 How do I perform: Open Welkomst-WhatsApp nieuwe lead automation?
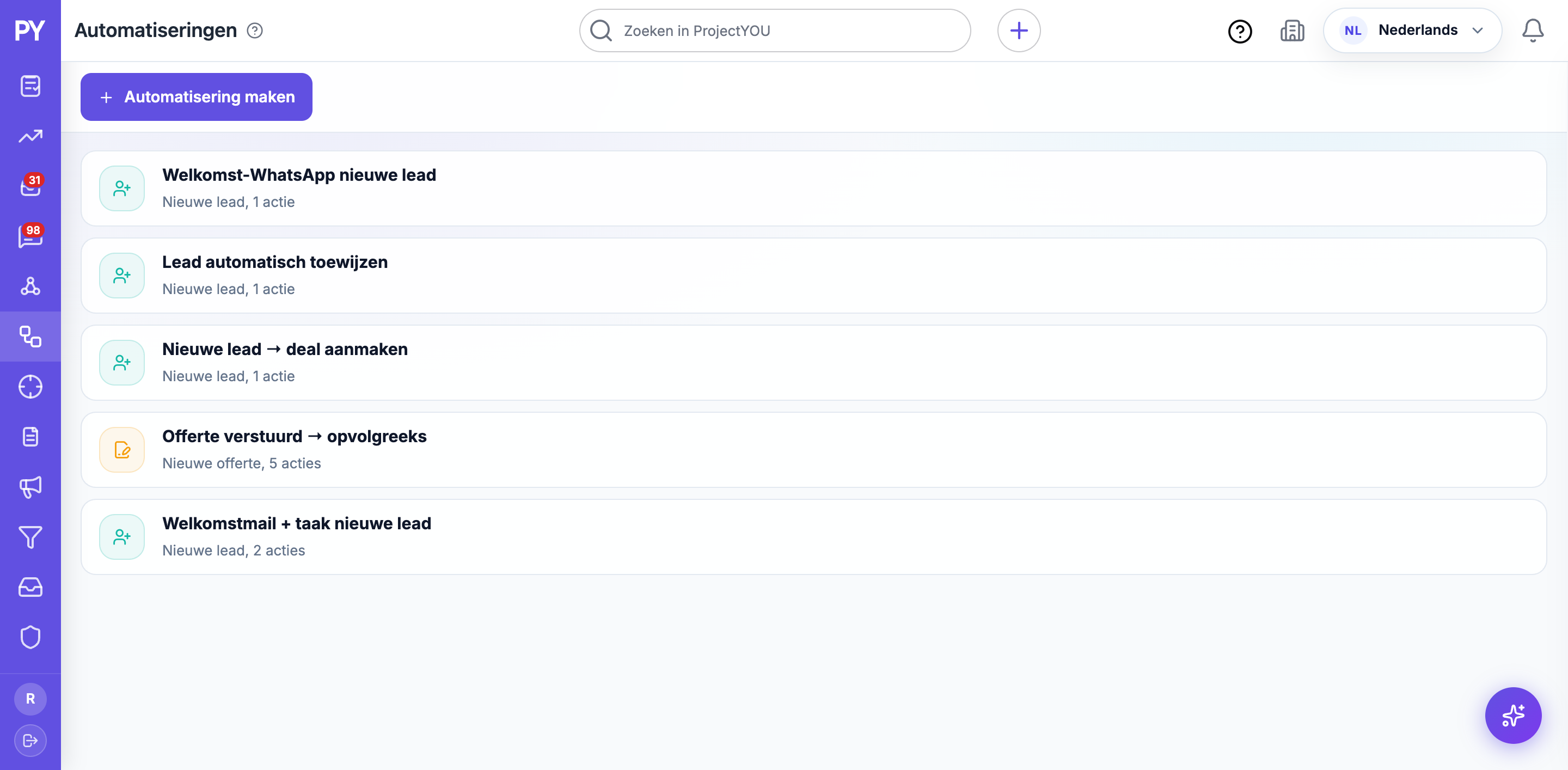pos(814,189)
